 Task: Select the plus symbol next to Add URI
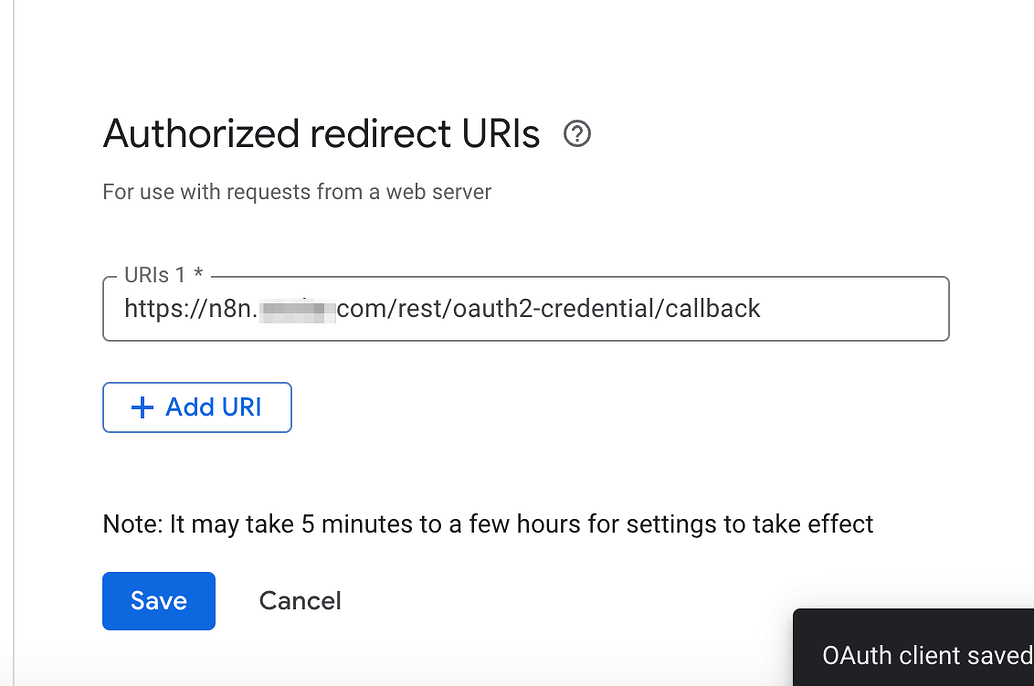tap(140, 407)
